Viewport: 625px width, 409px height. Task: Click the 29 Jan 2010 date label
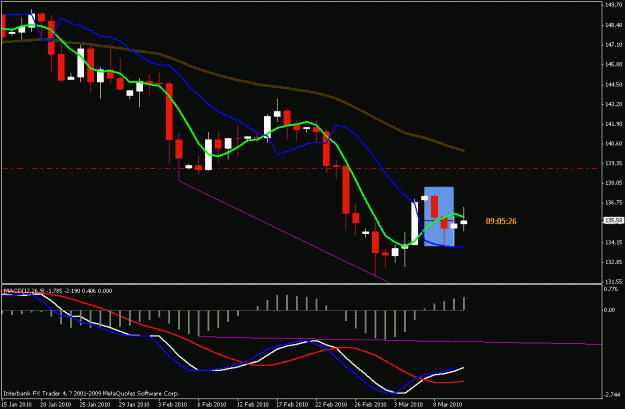(134, 404)
